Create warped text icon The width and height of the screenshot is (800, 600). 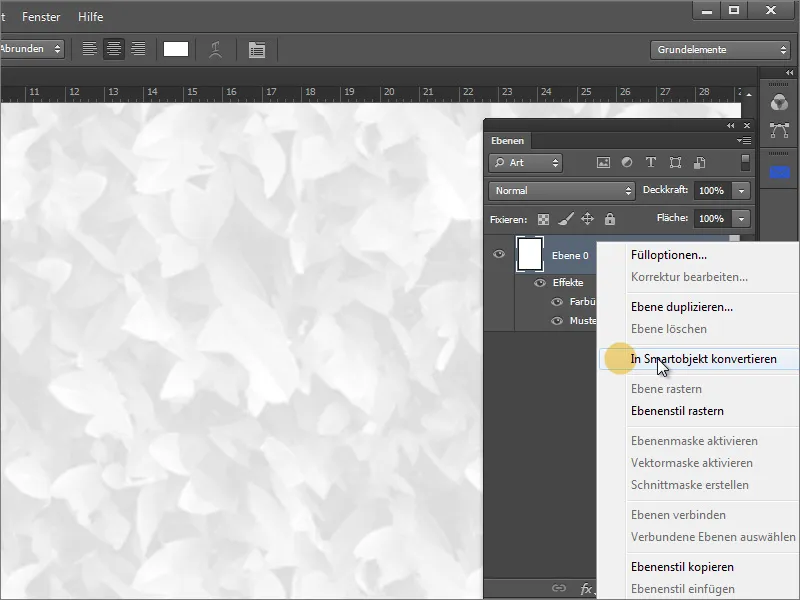click(x=215, y=49)
